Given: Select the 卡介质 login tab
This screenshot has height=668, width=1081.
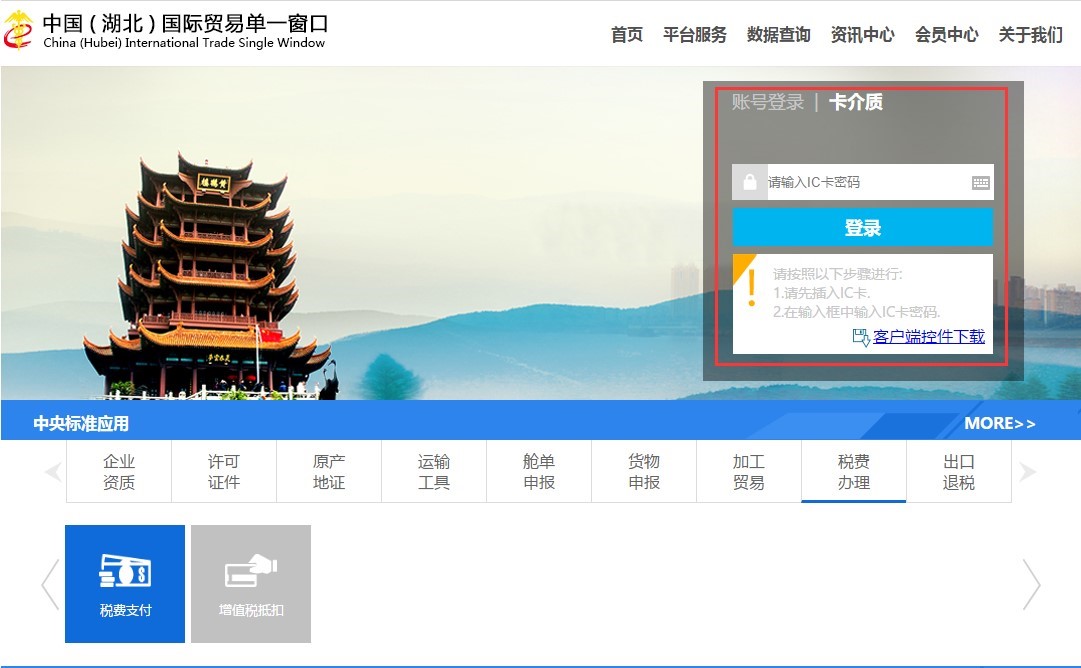Looking at the screenshot, I should pos(855,102).
